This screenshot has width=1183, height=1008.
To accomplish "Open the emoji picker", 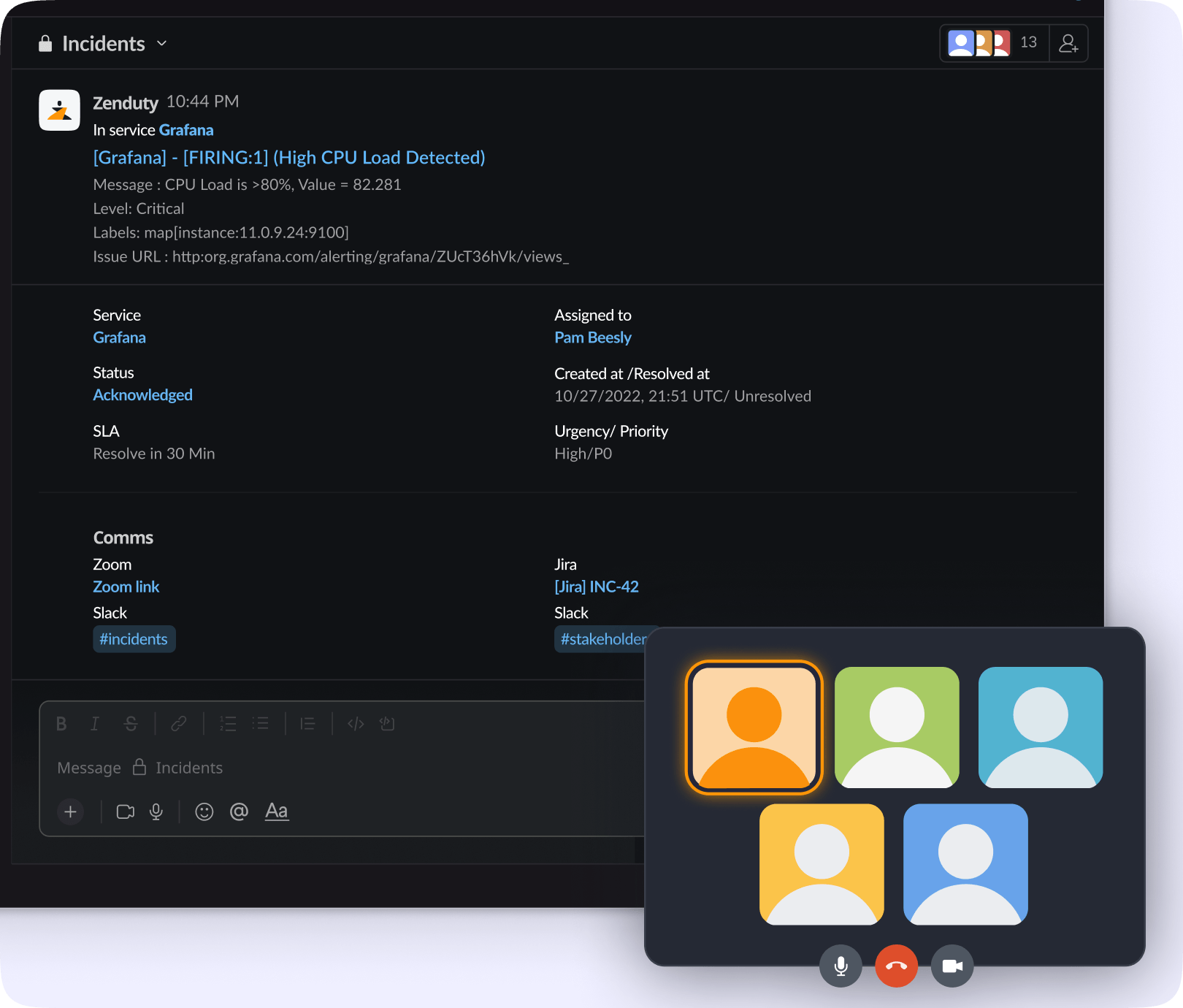I will (204, 812).
